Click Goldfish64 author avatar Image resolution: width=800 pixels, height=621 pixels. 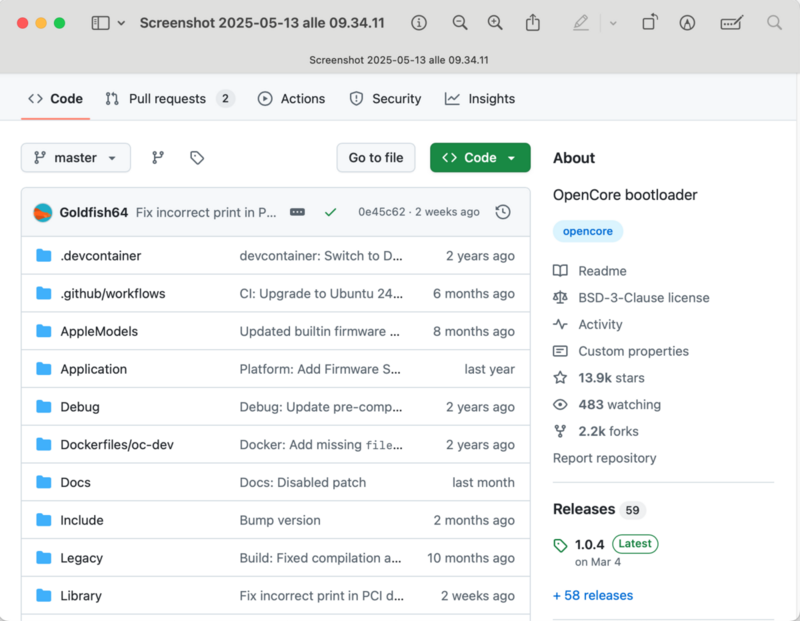(43, 212)
